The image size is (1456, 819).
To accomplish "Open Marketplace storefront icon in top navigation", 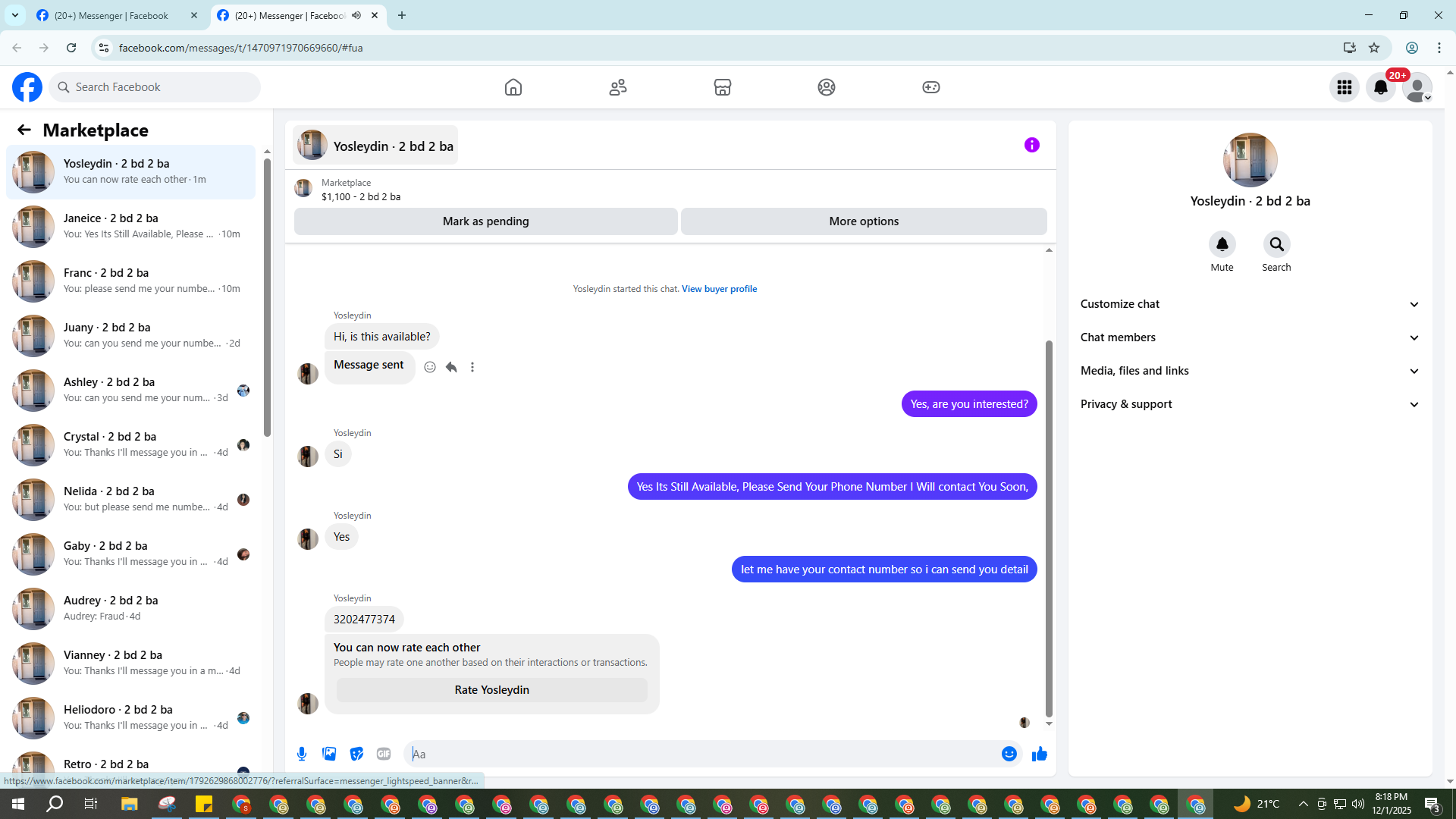I will [x=723, y=87].
